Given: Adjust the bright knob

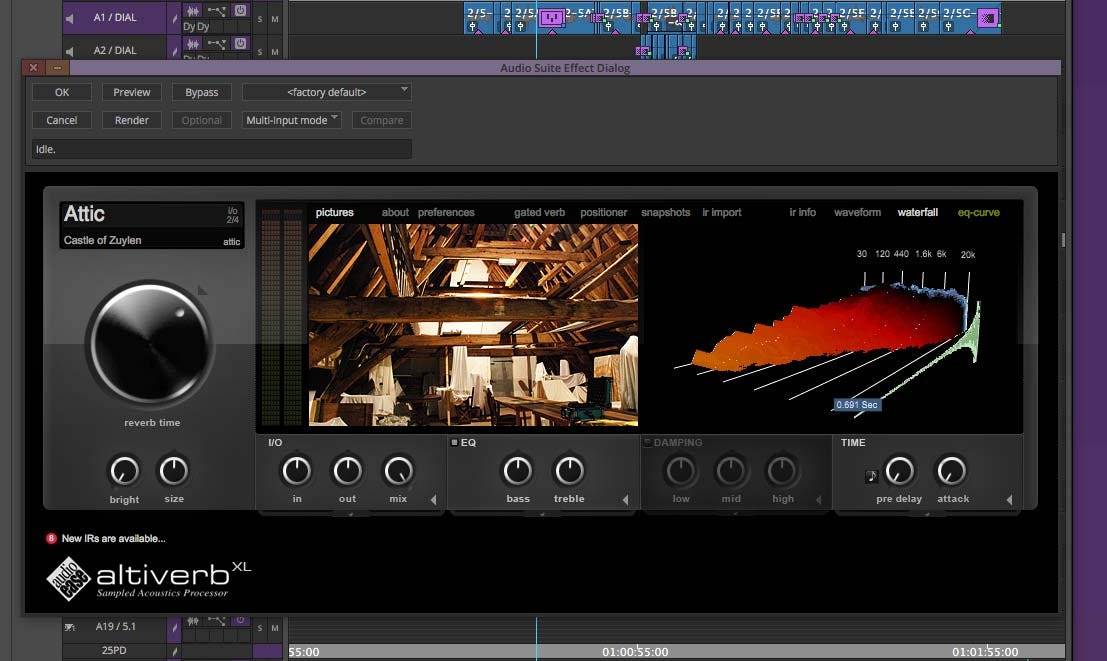Looking at the screenshot, I should tap(124, 471).
